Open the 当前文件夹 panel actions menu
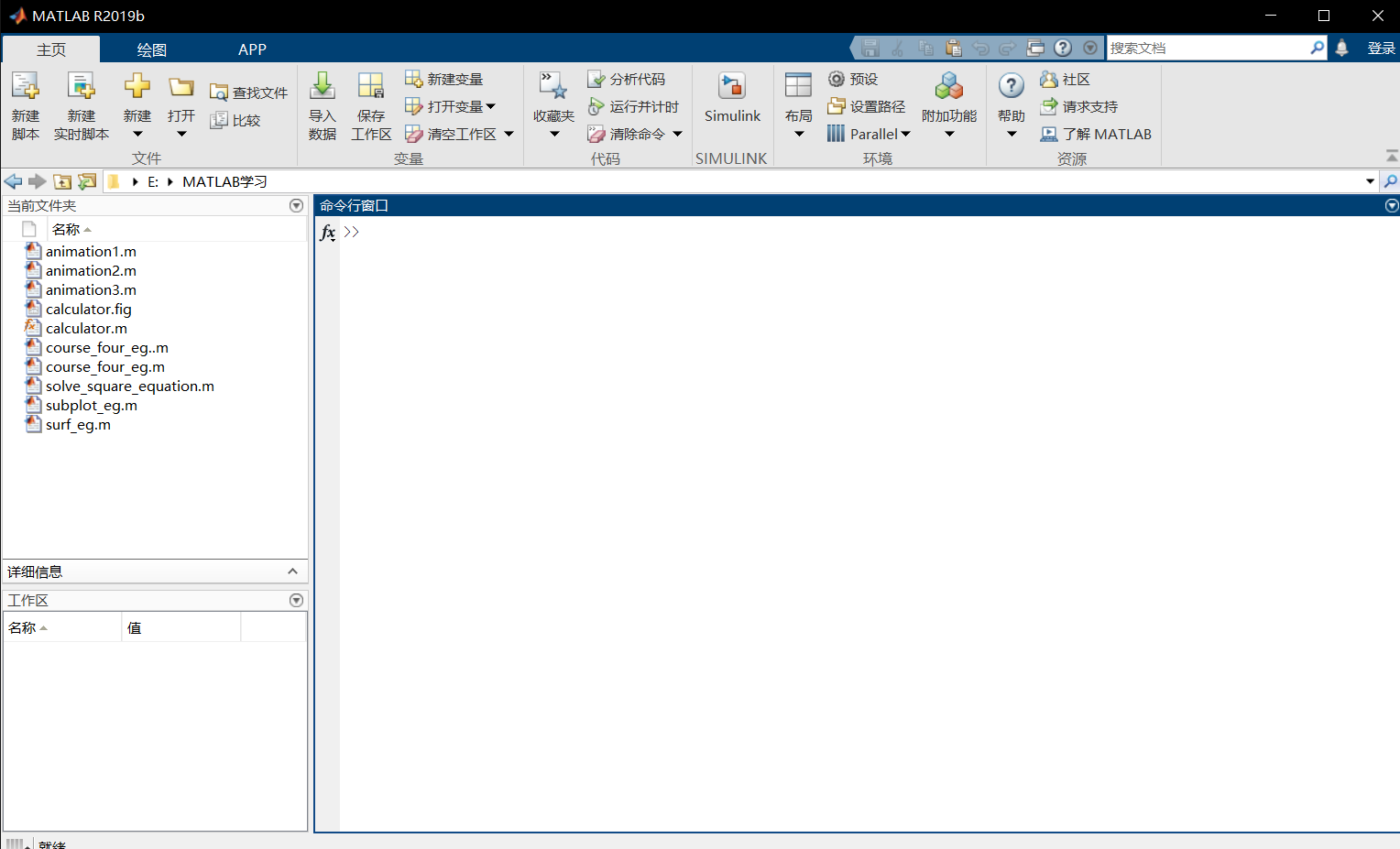1400x849 pixels. (x=296, y=205)
